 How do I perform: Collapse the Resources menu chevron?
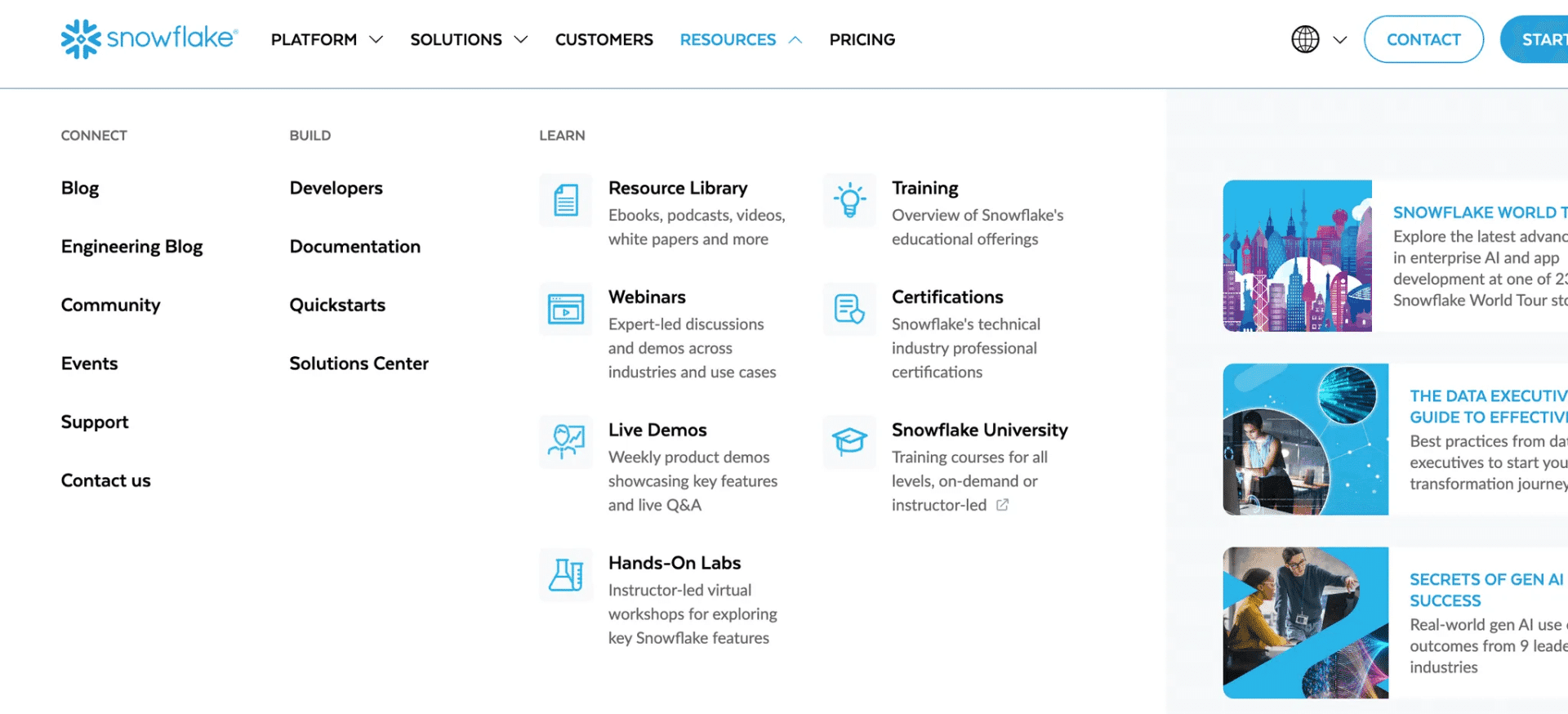(x=795, y=39)
